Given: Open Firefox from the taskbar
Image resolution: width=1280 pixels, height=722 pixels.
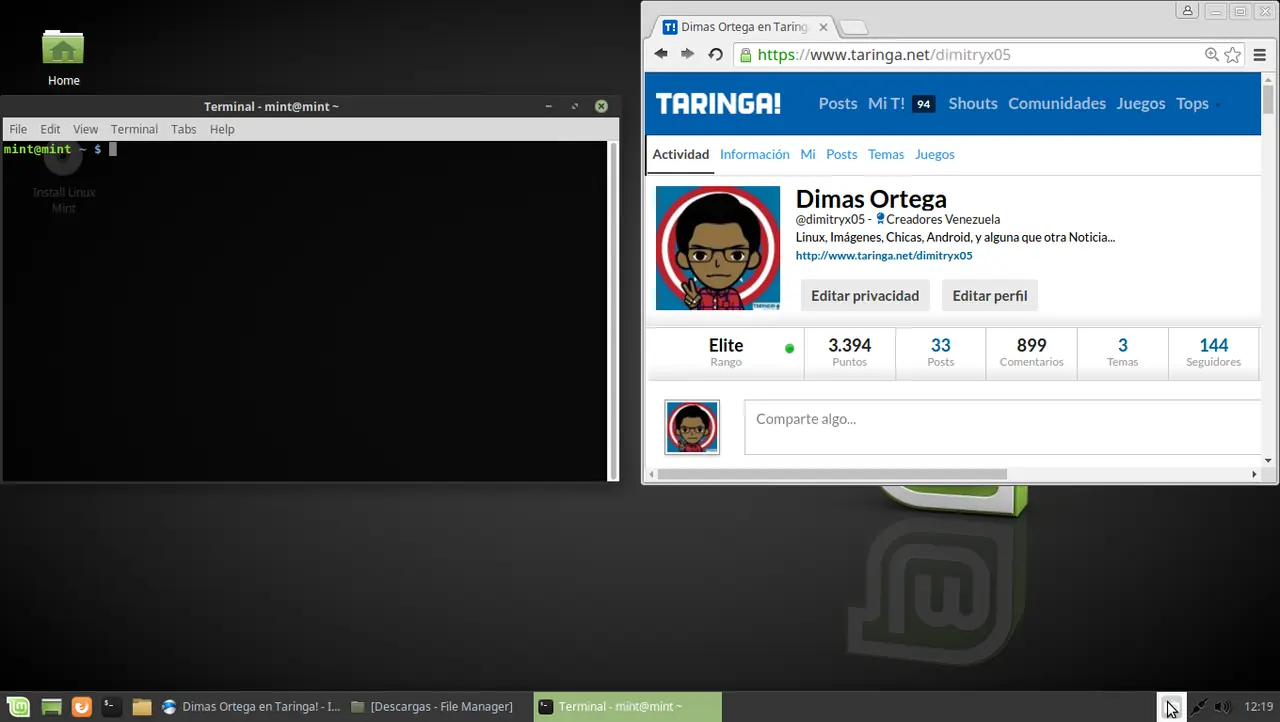Looking at the screenshot, I should (x=81, y=706).
